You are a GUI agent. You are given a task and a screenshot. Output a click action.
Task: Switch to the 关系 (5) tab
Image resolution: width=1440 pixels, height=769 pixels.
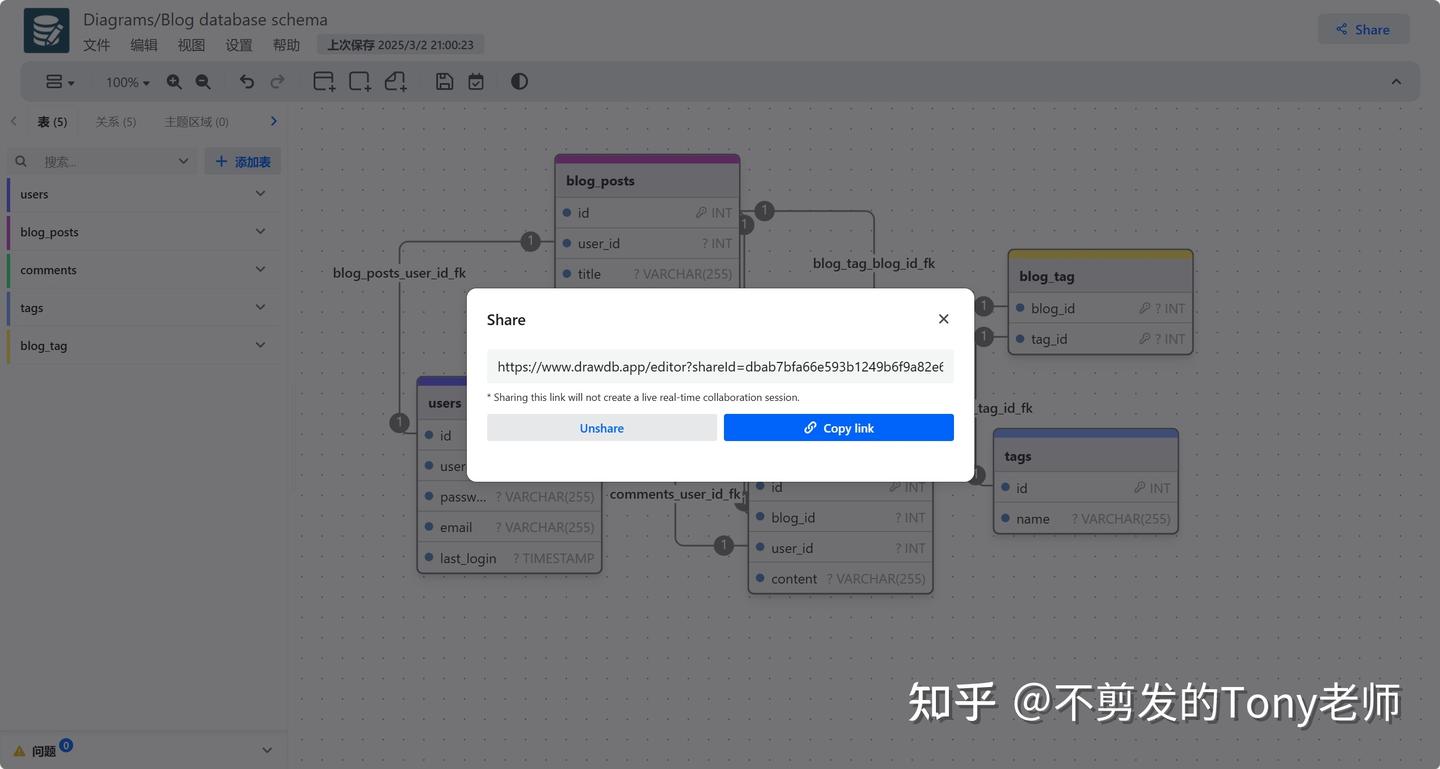115,121
